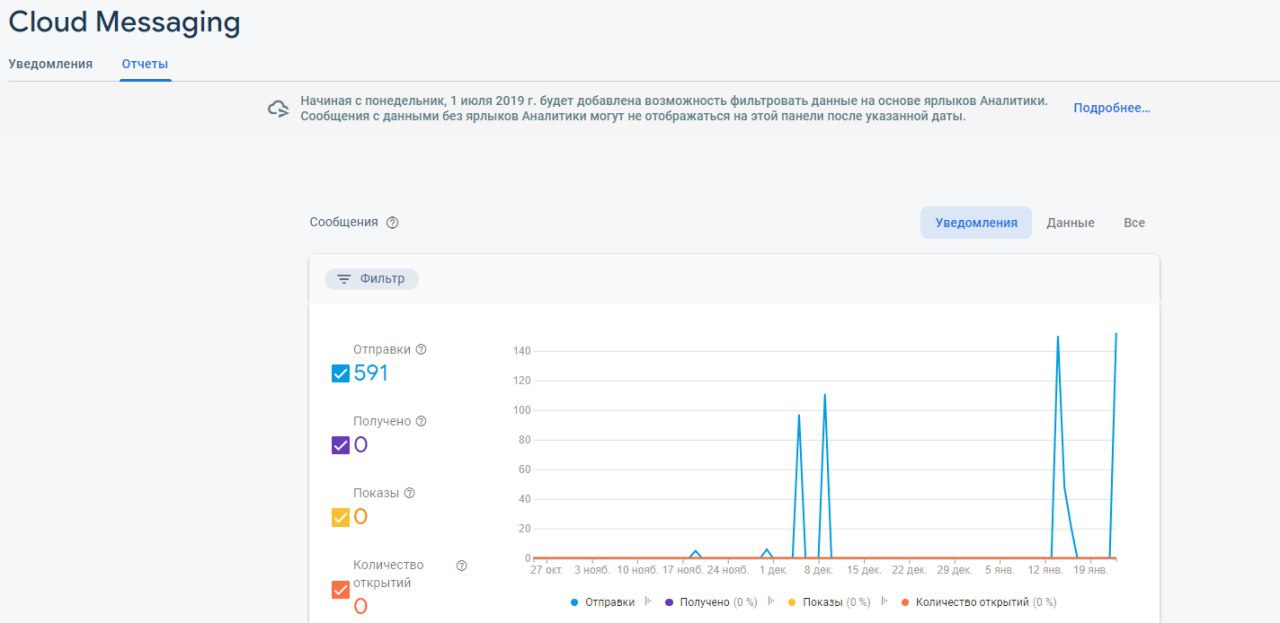1280x623 pixels.
Task: Open the Фильтр chip
Action: pos(371,279)
